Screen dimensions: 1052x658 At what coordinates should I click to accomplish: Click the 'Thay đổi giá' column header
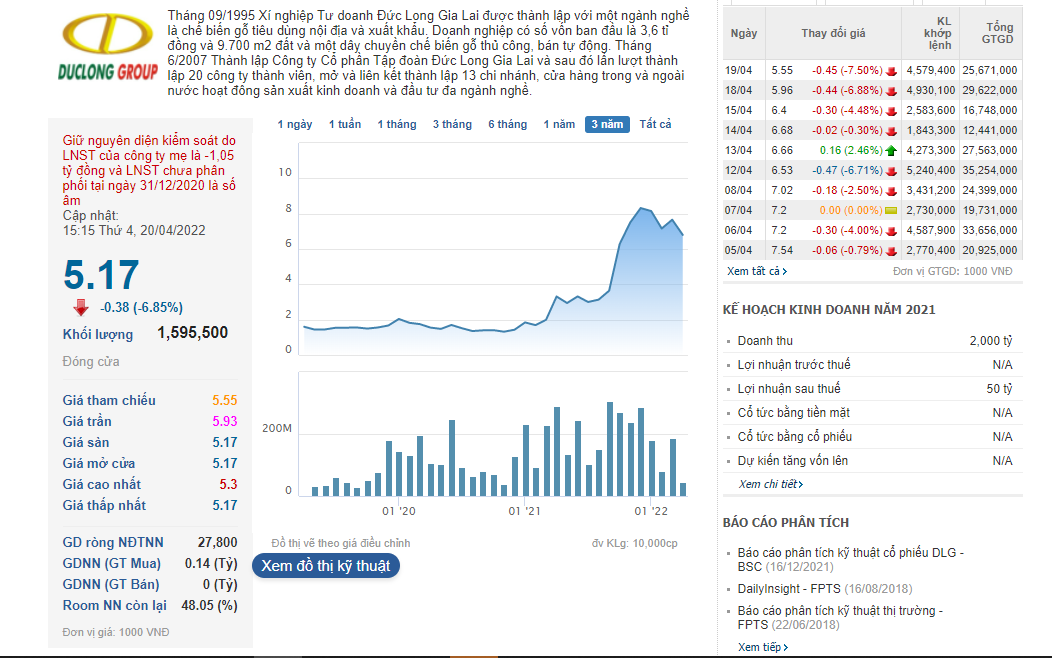[x=833, y=33]
